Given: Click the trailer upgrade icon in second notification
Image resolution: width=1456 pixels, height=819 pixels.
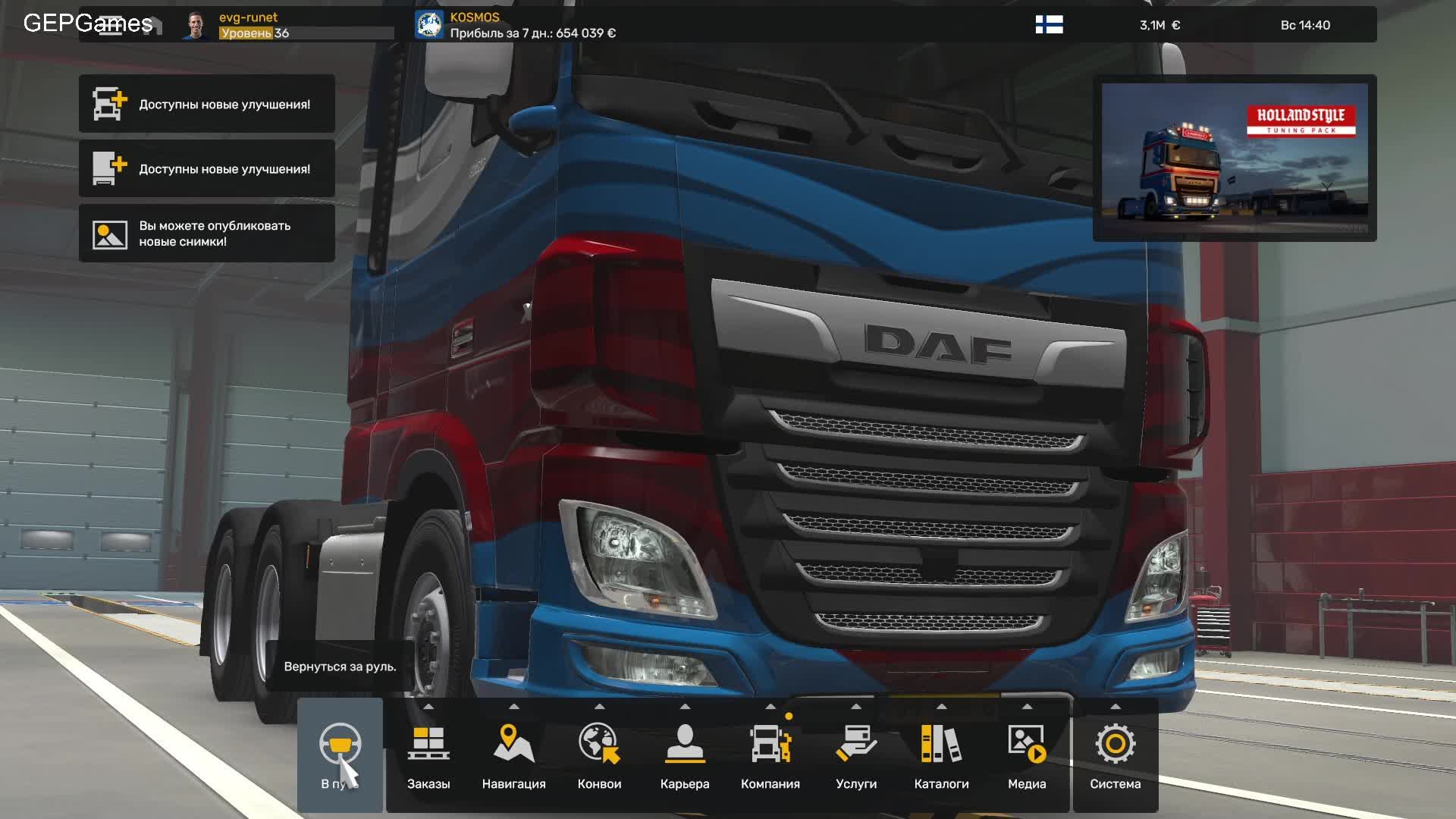Looking at the screenshot, I should coord(109,168).
